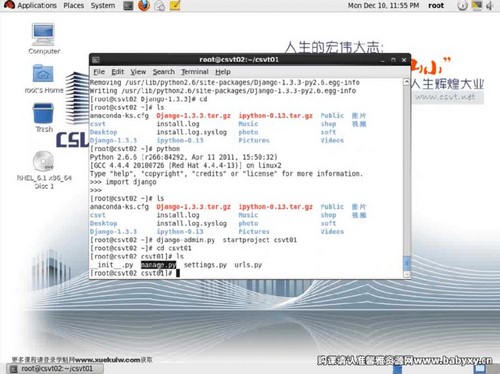Open the RHEL_6.1 x86_64 Disc 1 icon
The height and width of the screenshot is (374, 500).
[x=44, y=170]
